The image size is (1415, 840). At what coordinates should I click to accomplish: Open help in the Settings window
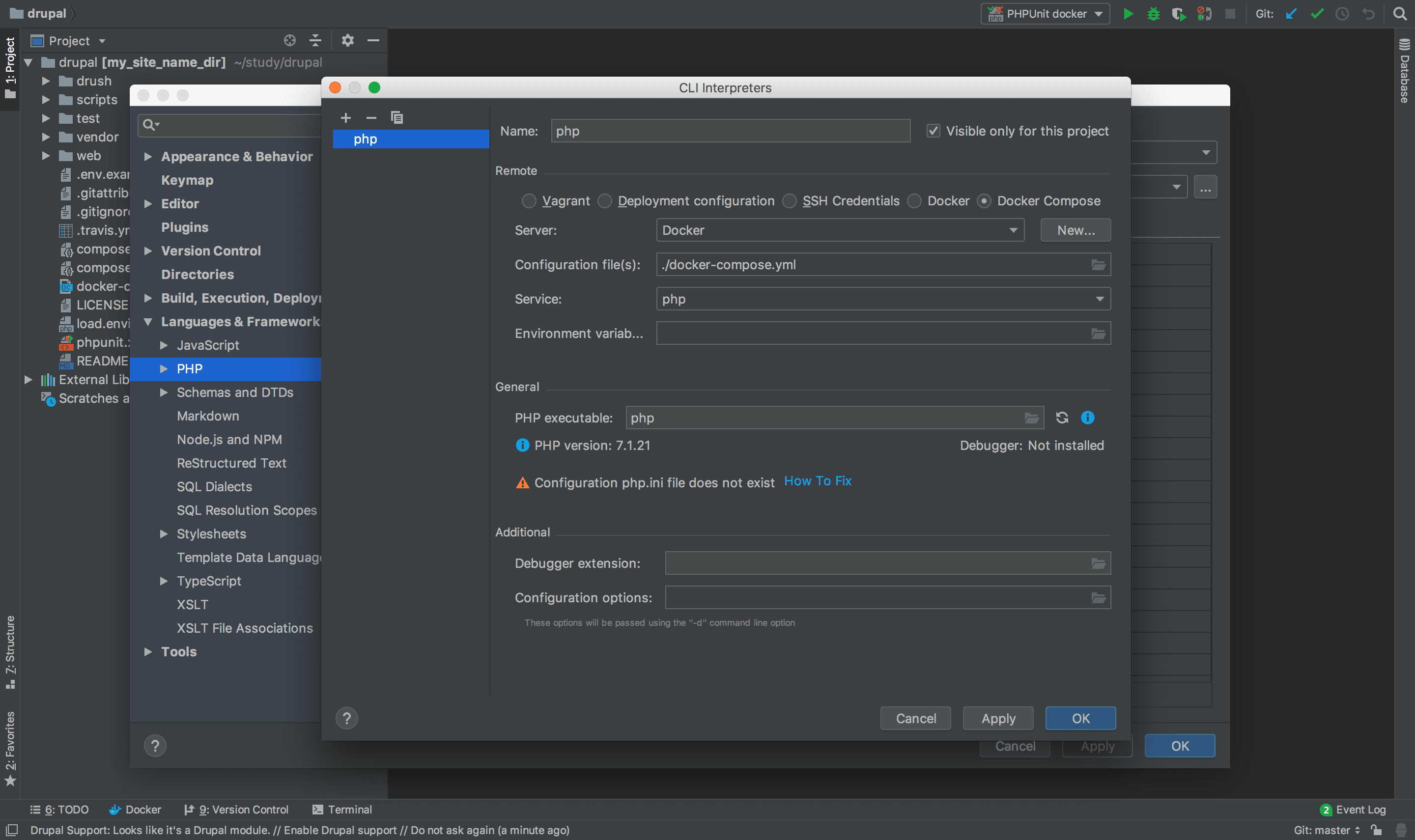coord(155,746)
